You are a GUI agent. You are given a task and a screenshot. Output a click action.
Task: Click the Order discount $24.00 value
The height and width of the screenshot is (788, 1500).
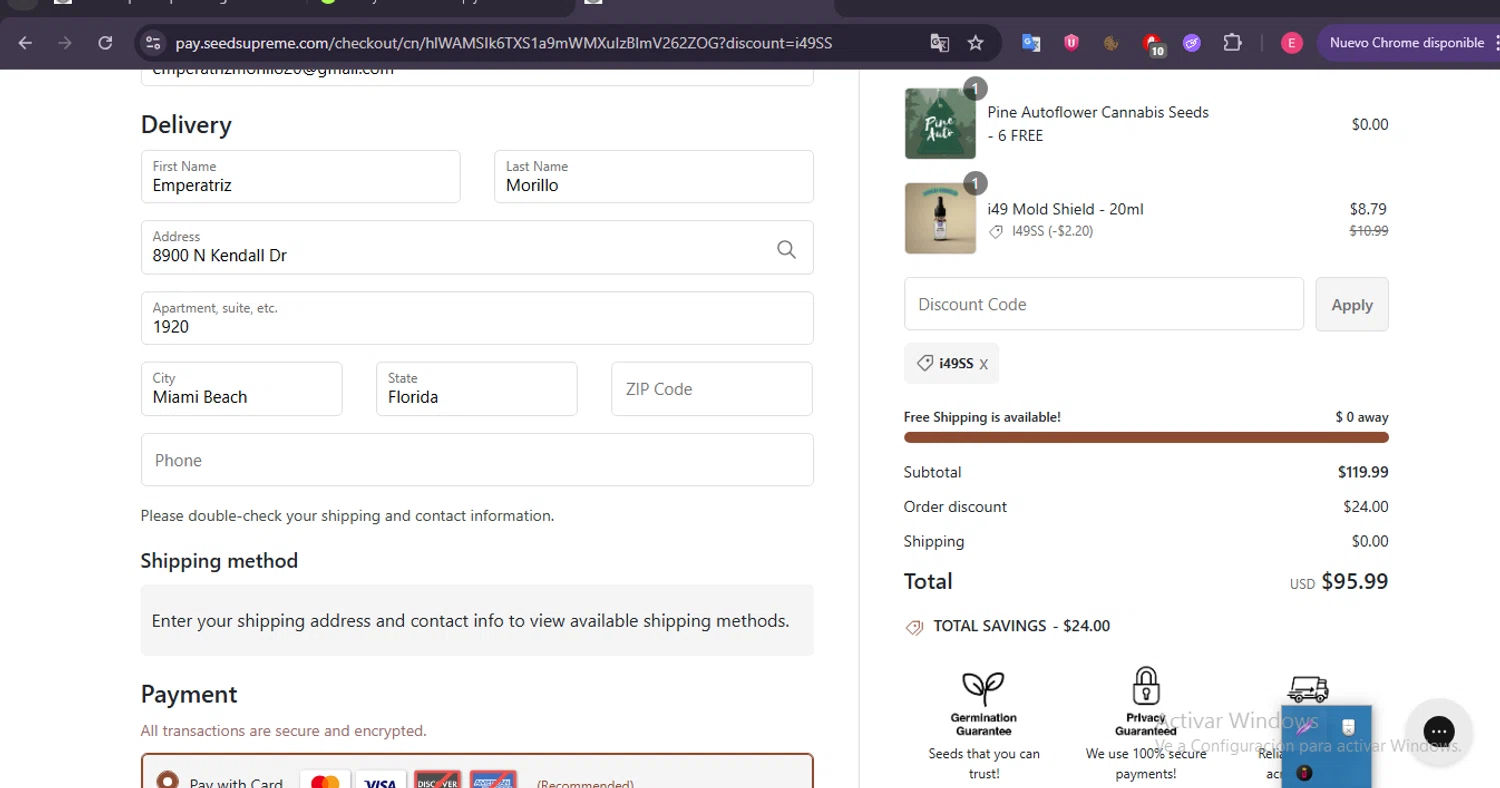[1365, 507]
